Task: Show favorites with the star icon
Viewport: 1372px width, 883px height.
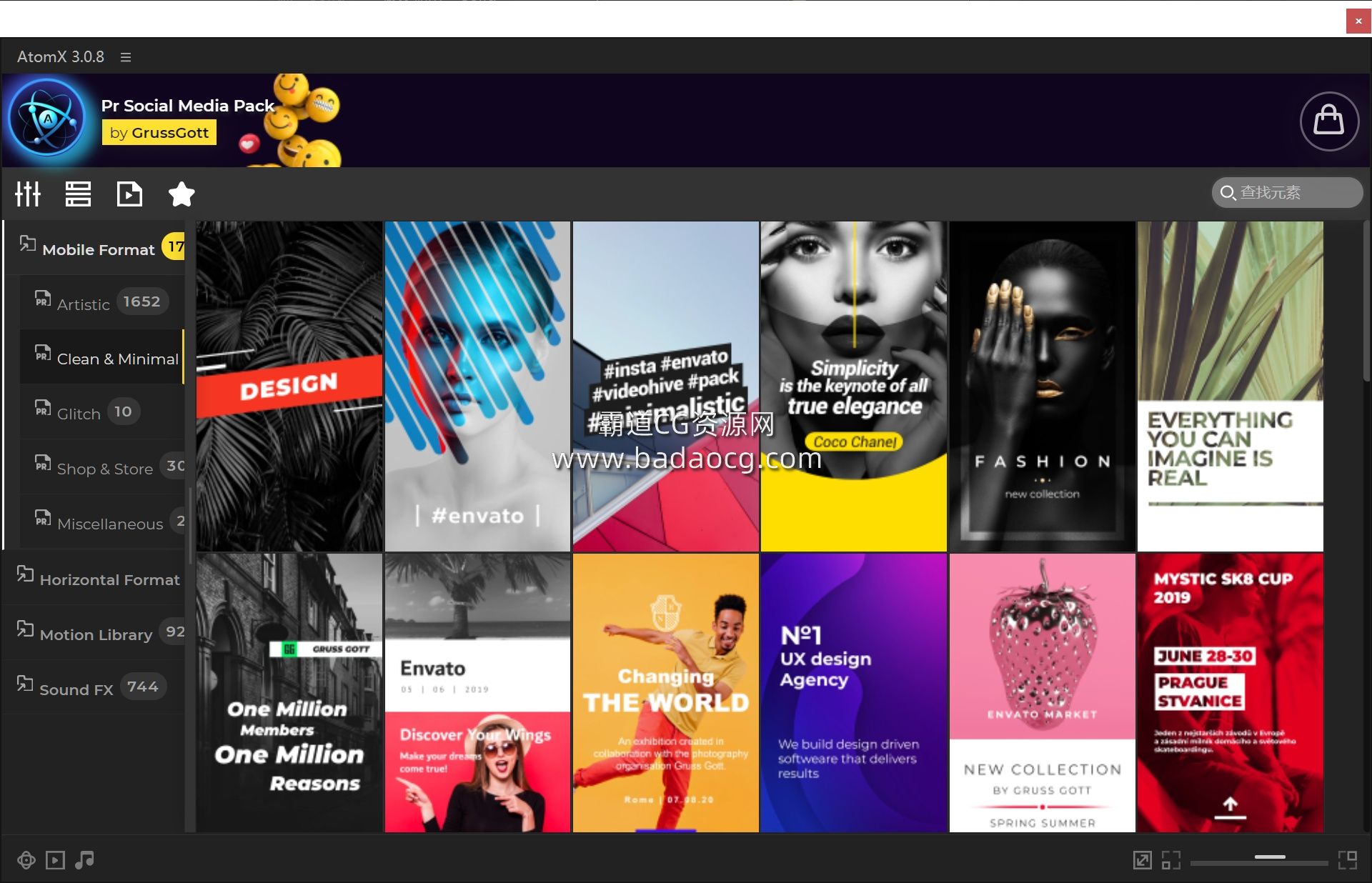Action: 182,194
